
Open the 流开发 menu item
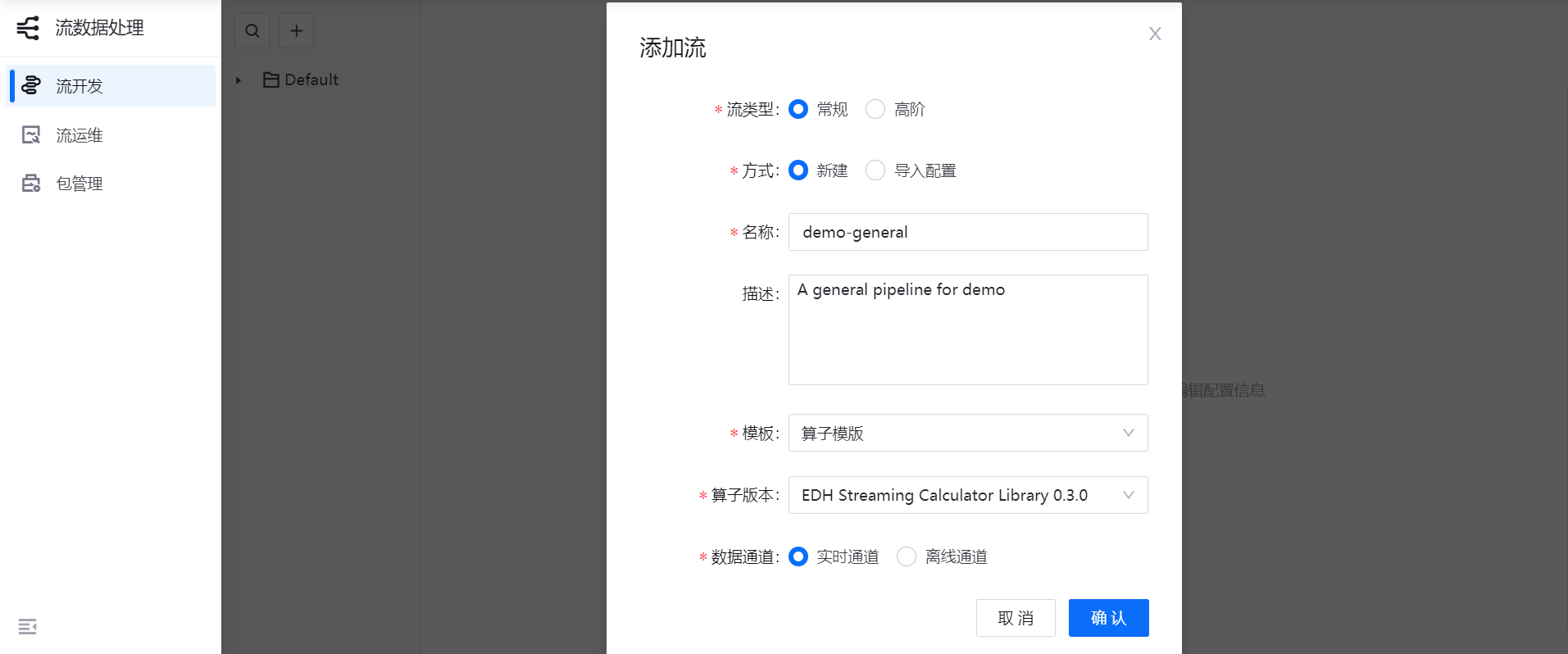[111, 85]
